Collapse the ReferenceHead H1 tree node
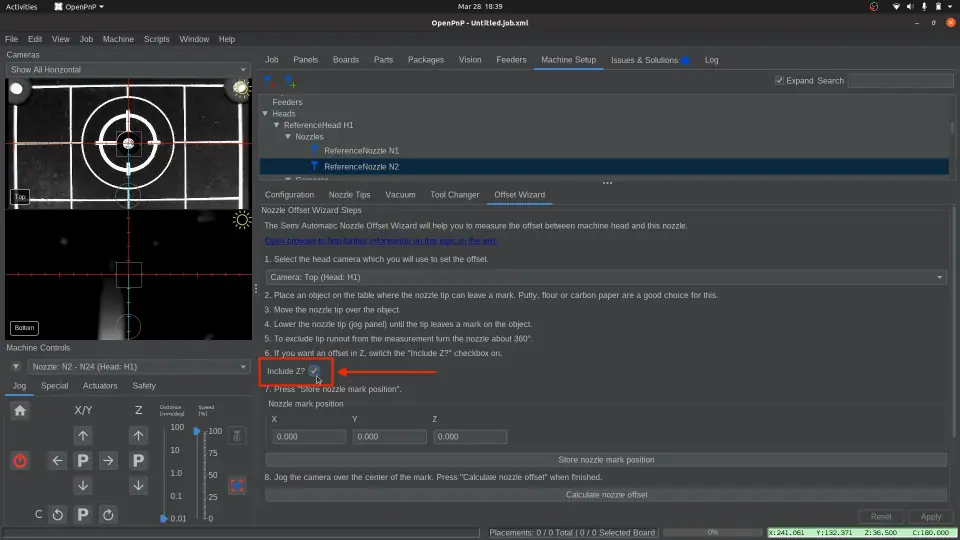960x540 pixels. coord(277,125)
